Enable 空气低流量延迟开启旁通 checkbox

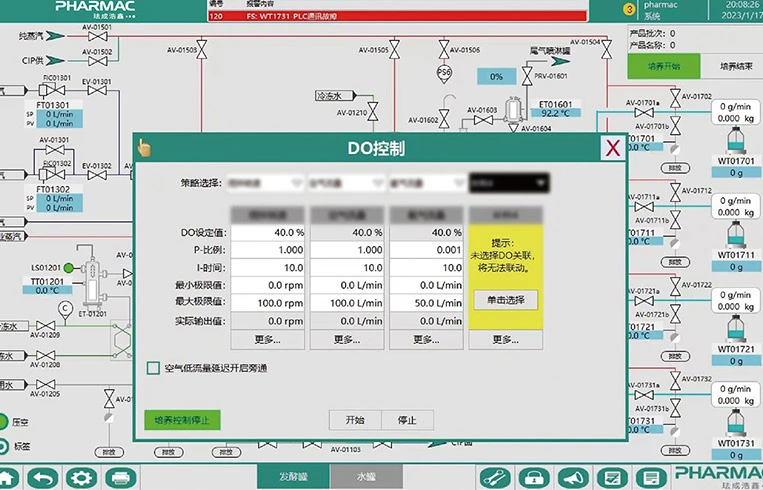tap(153, 368)
